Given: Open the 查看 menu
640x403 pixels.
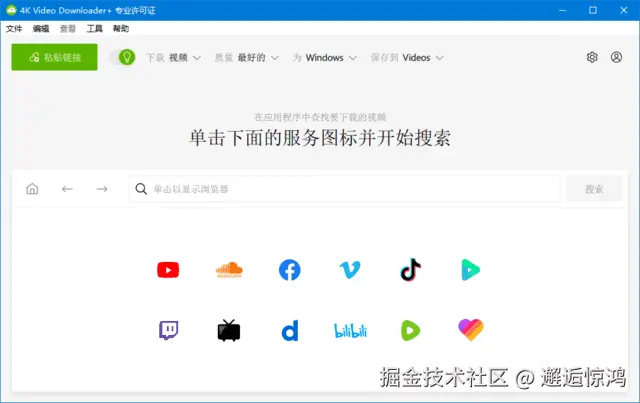Looking at the screenshot, I should pos(68,29).
